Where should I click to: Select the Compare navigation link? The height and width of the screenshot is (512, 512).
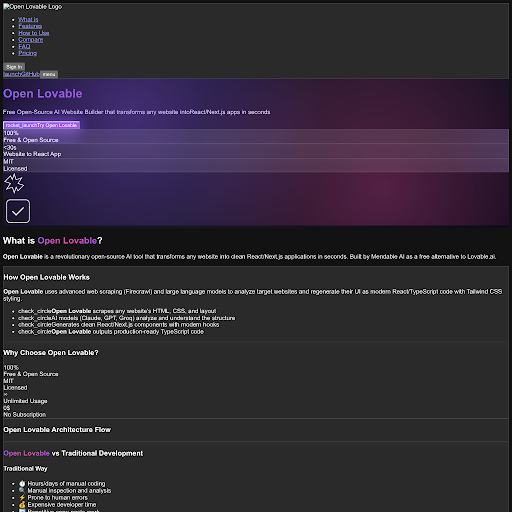[x=31, y=40]
